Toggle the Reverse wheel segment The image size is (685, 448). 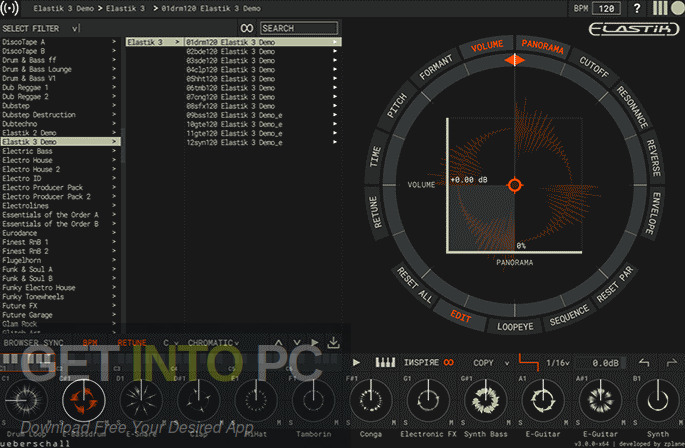(x=653, y=157)
